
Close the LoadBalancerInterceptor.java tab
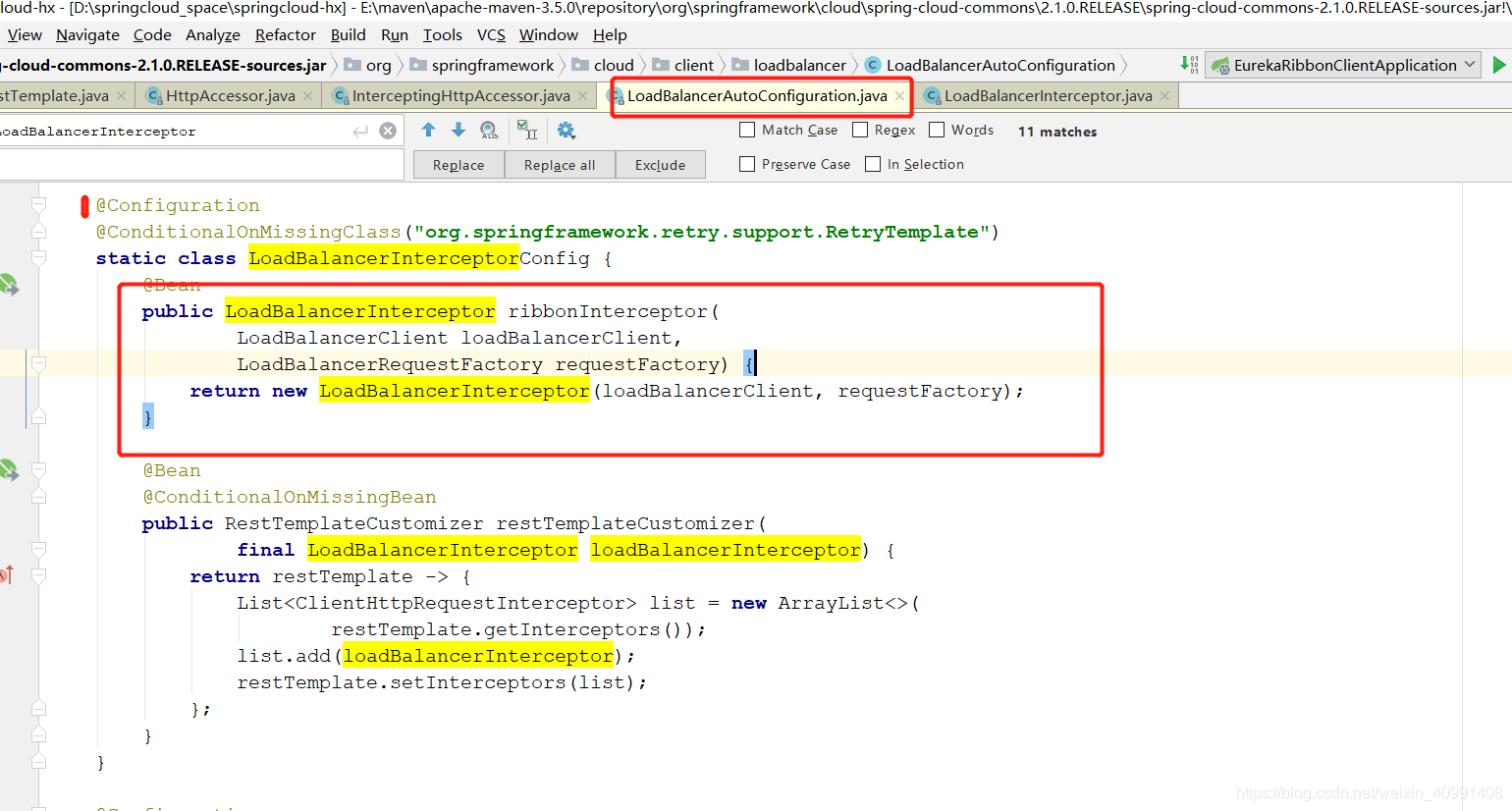[1164, 96]
